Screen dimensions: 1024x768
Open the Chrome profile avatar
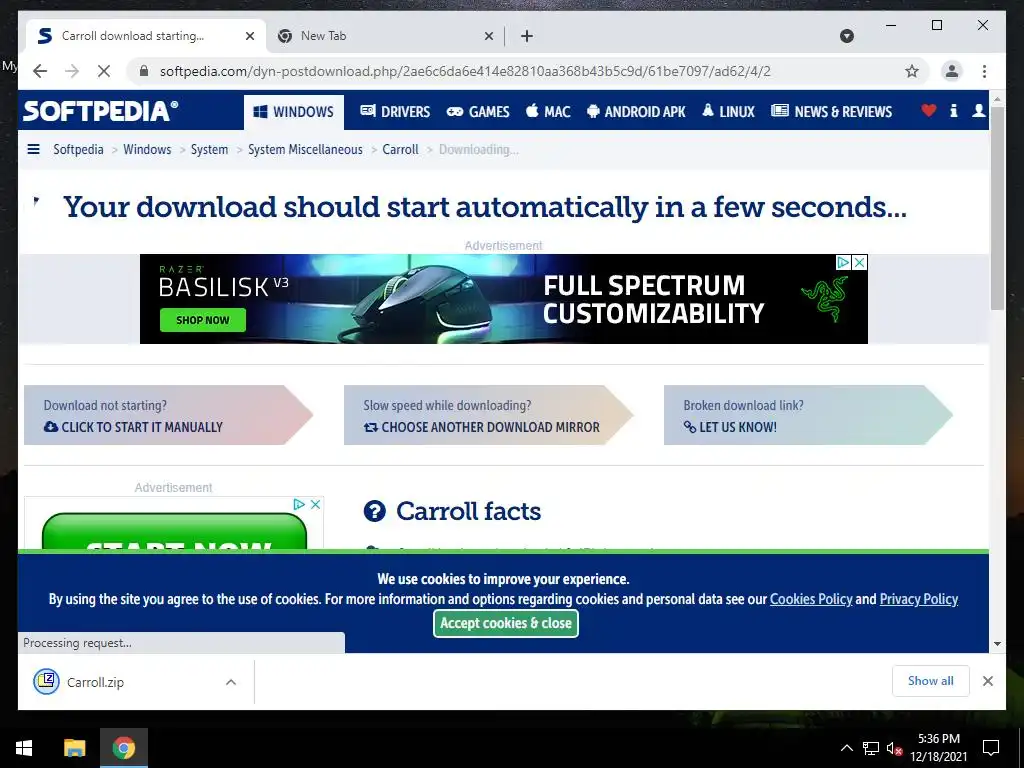click(952, 71)
